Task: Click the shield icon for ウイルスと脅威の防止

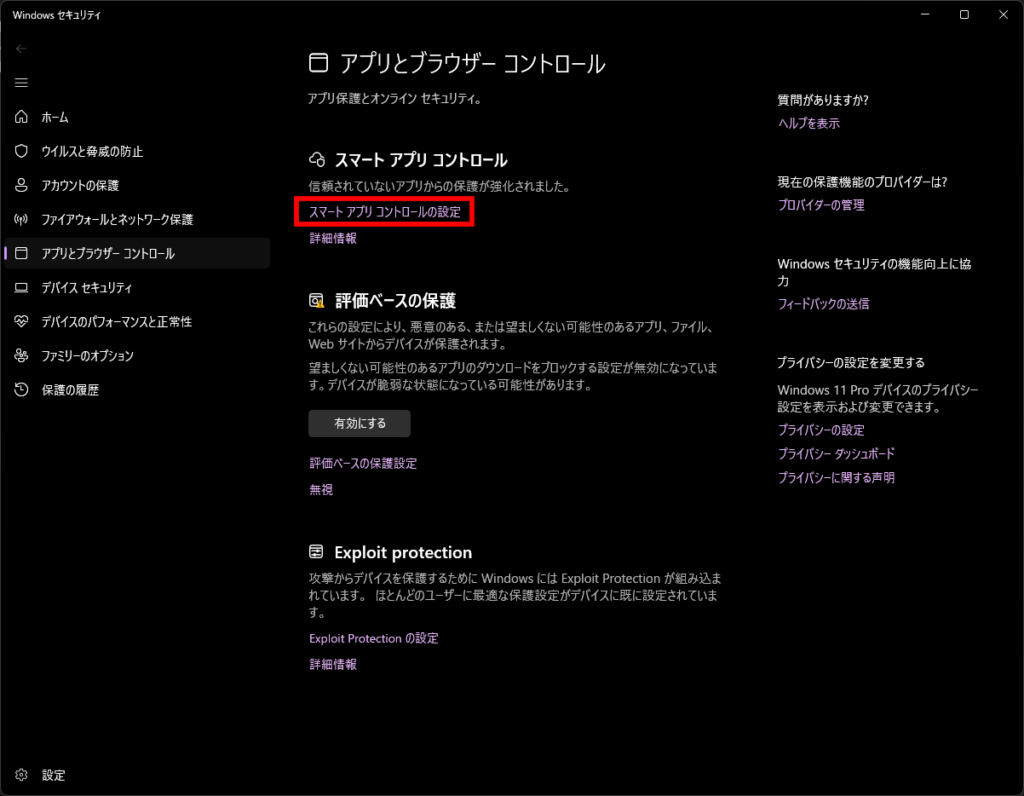Action: [x=22, y=151]
